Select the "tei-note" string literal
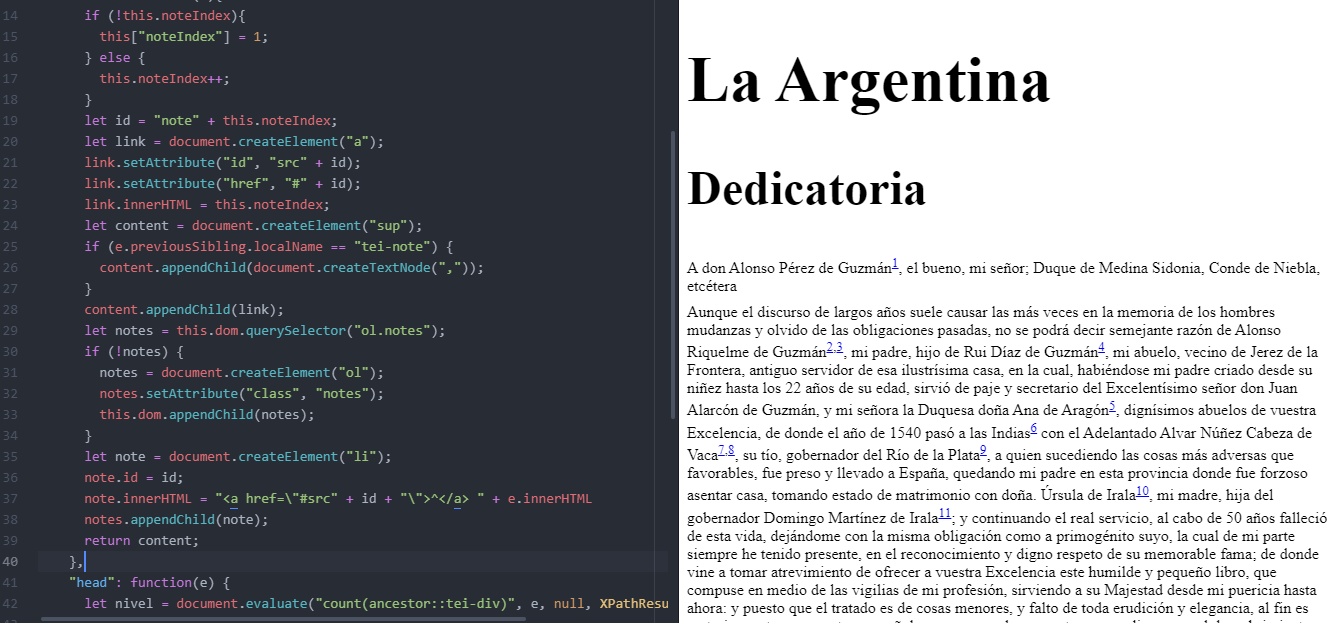The width and height of the screenshot is (1327, 623). [390, 246]
